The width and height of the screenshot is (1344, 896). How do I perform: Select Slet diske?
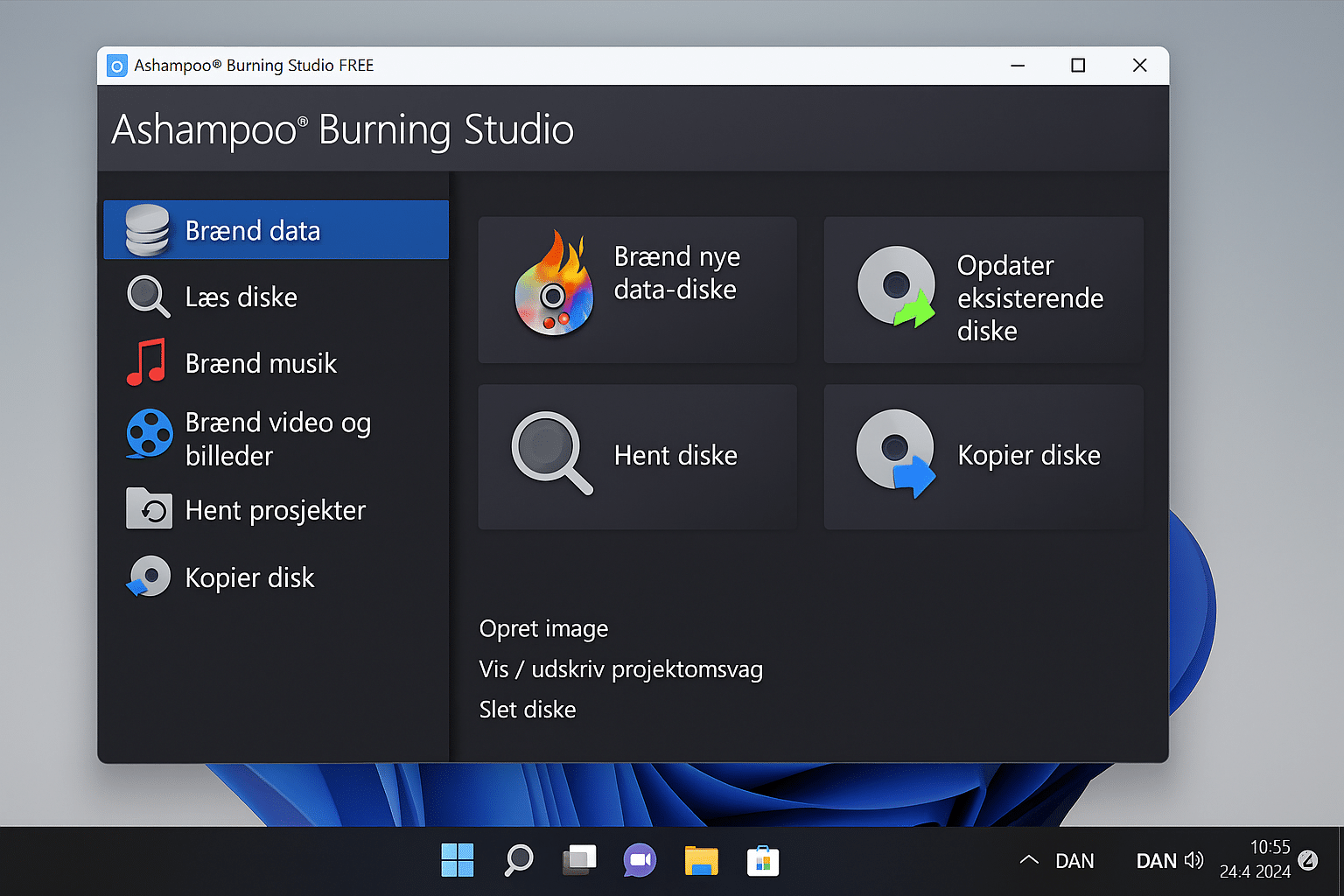[528, 709]
